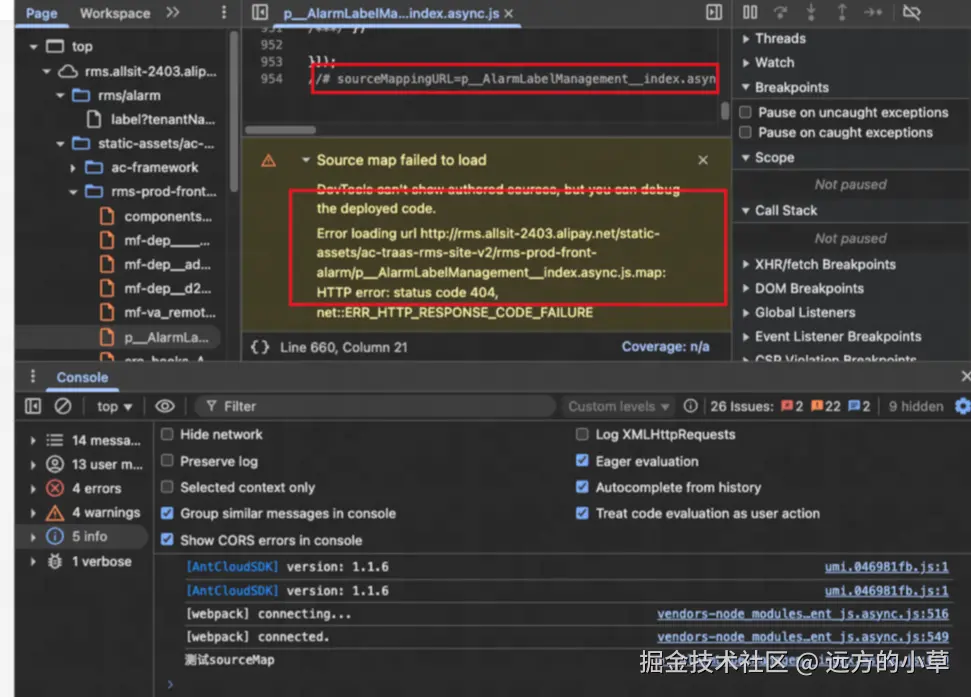Open vendors-node_modules link ending :516
This screenshot has width=971, height=697.
pyautogui.click(x=803, y=614)
